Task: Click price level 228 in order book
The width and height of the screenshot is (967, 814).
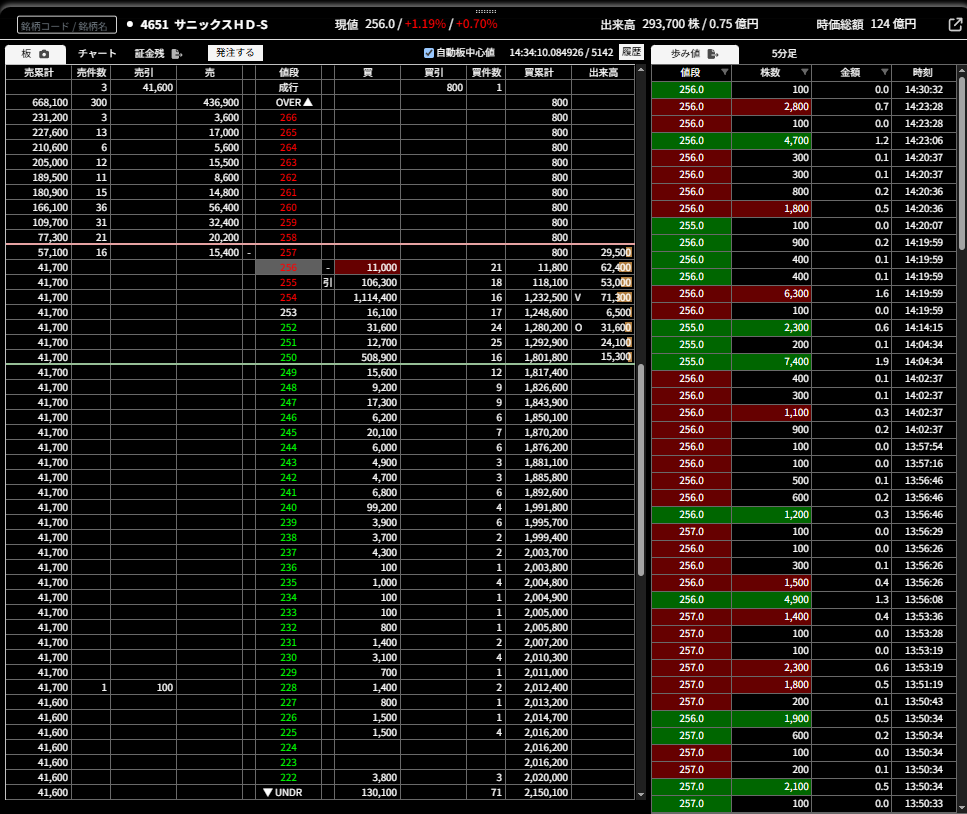Action: (x=288, y=688)
